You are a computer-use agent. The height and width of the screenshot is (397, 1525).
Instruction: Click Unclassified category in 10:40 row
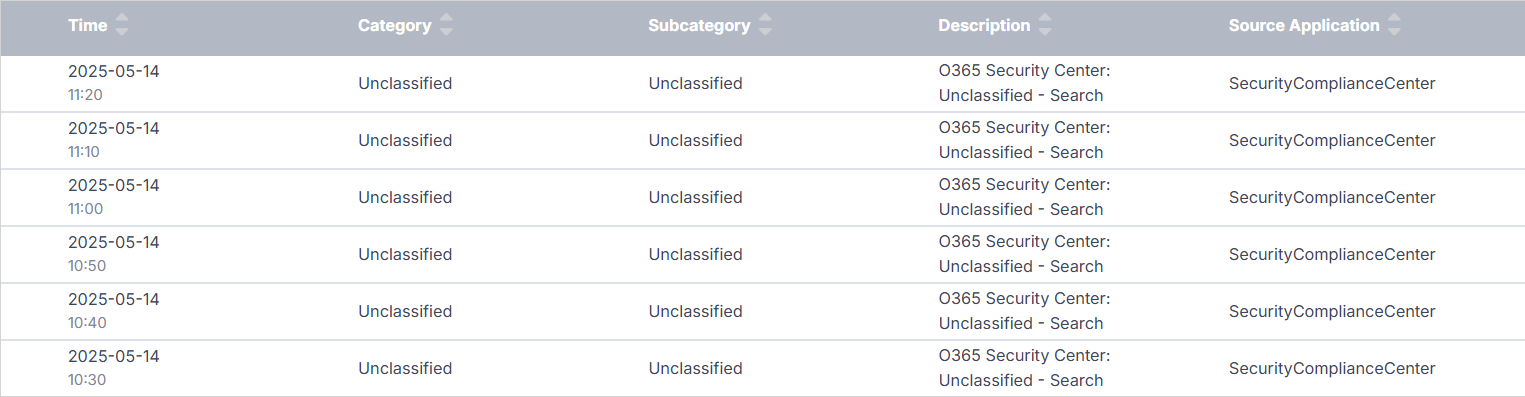click(x=405, y=312)
